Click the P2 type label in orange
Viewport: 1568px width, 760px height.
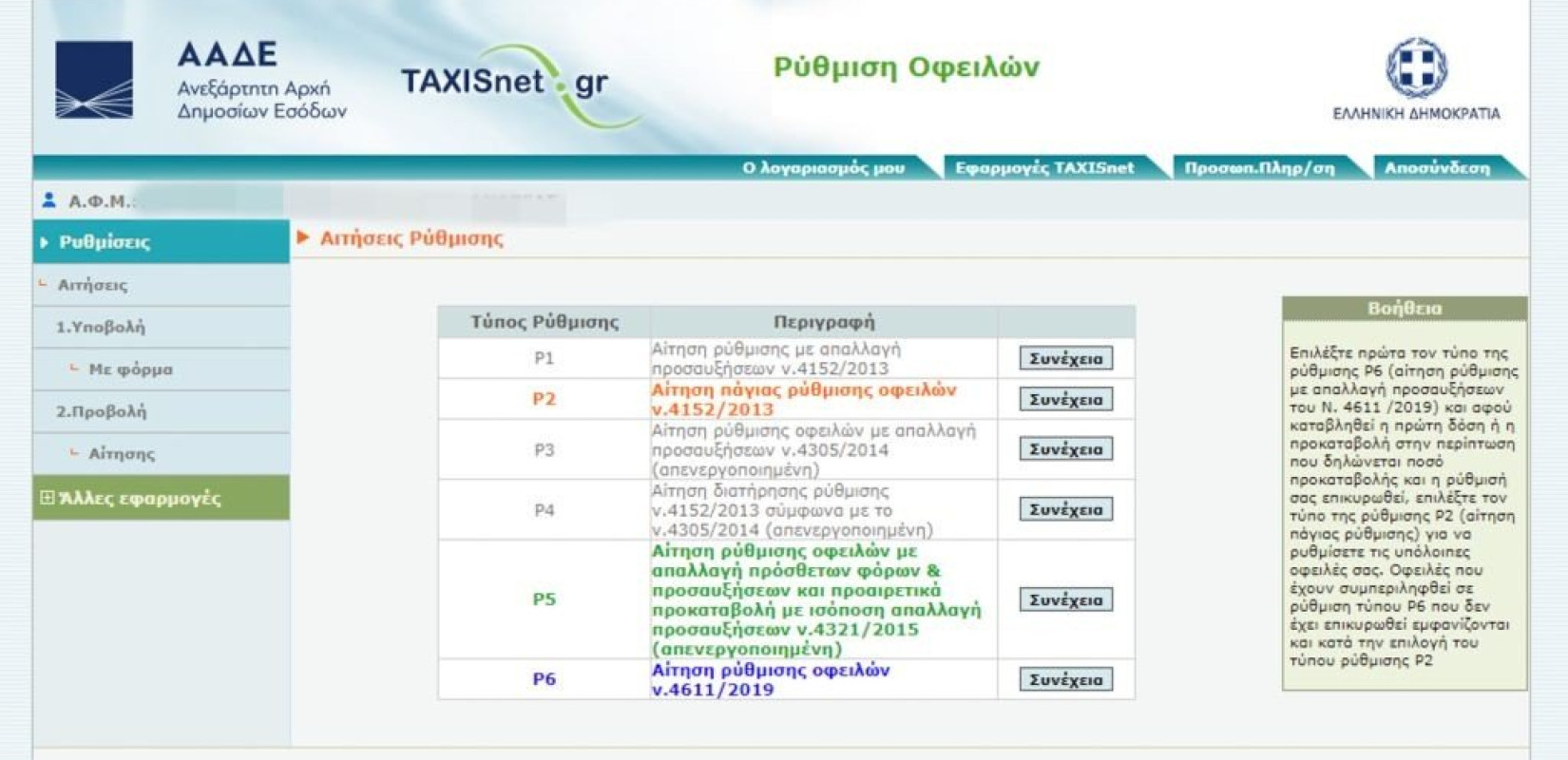(x=544, y=399)
